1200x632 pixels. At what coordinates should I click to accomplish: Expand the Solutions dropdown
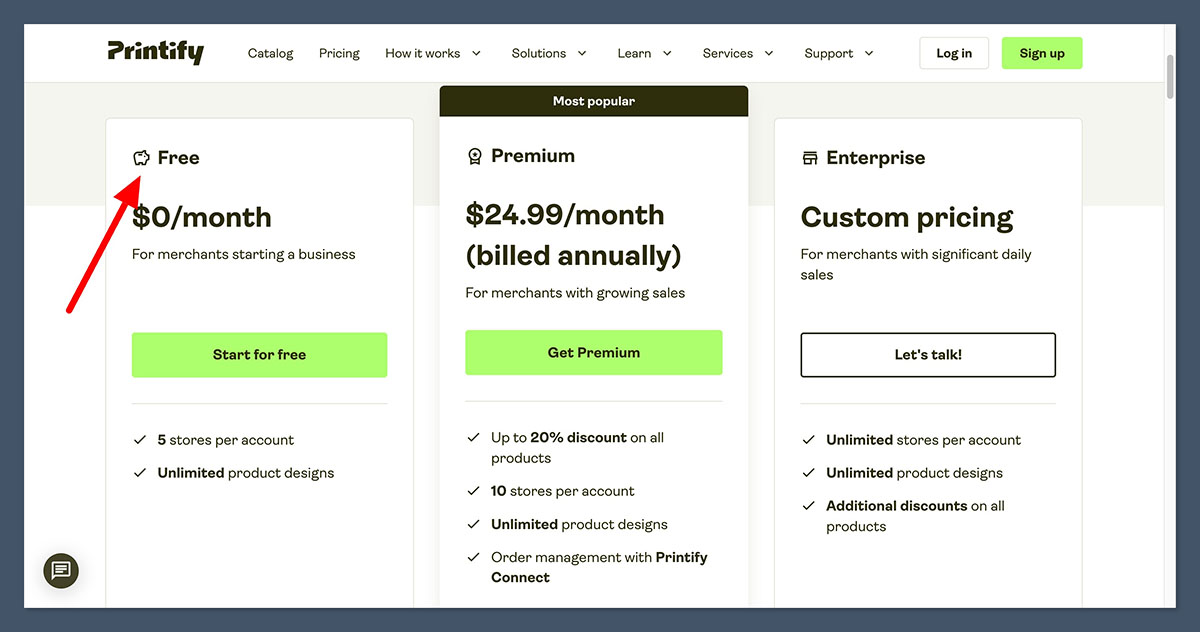tap(549, 53)
